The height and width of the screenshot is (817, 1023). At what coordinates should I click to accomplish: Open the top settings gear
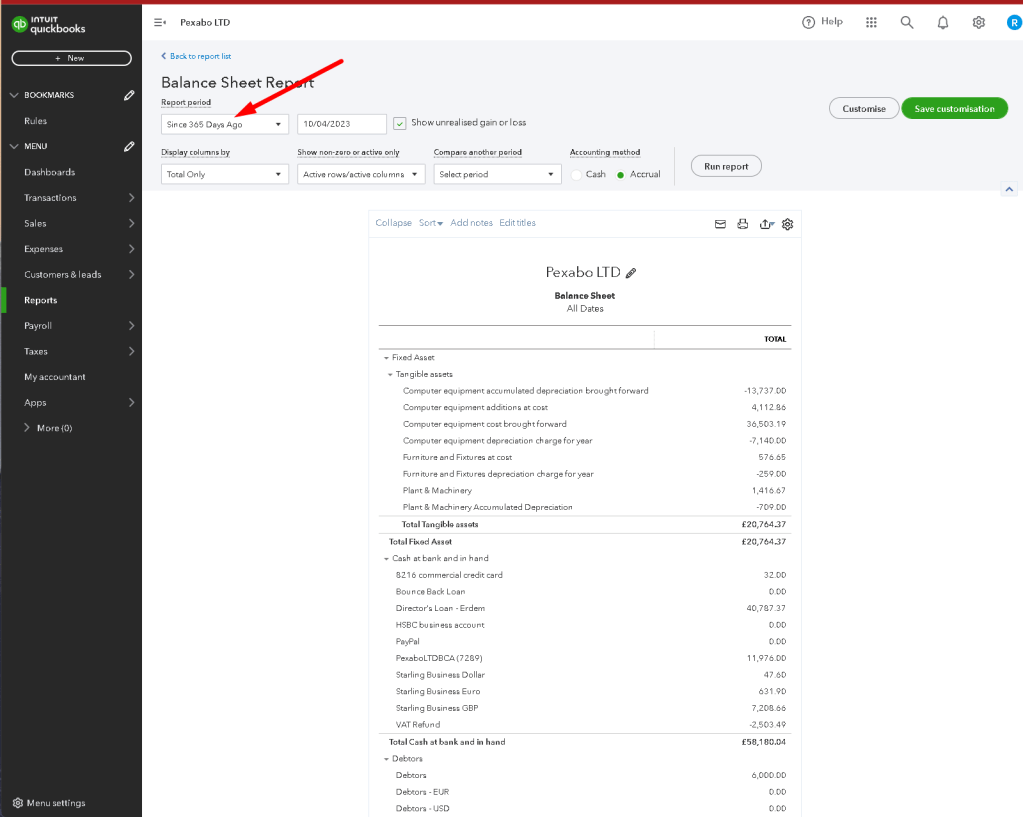point(979,22)
